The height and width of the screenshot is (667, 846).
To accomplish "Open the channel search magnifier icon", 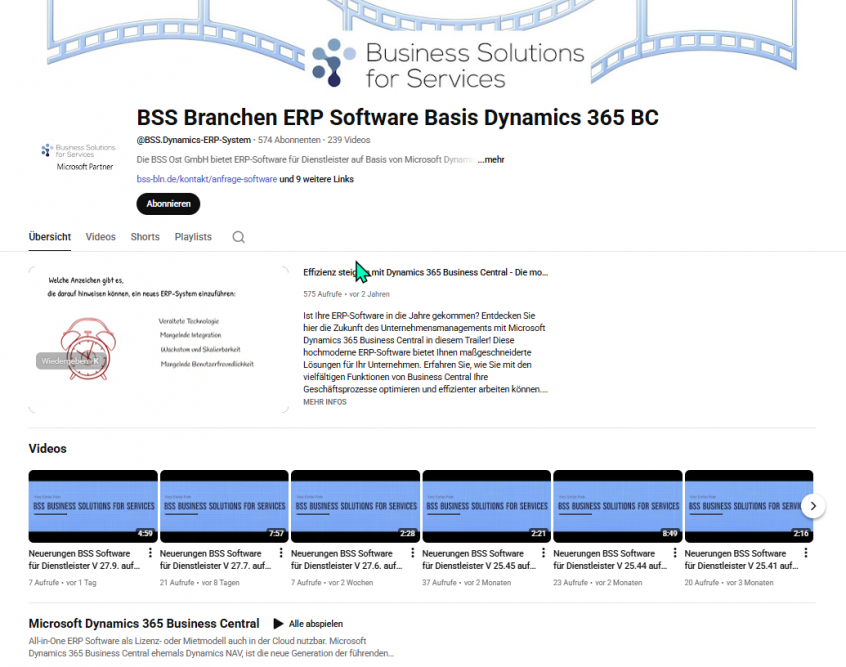I will coord(238,237).
